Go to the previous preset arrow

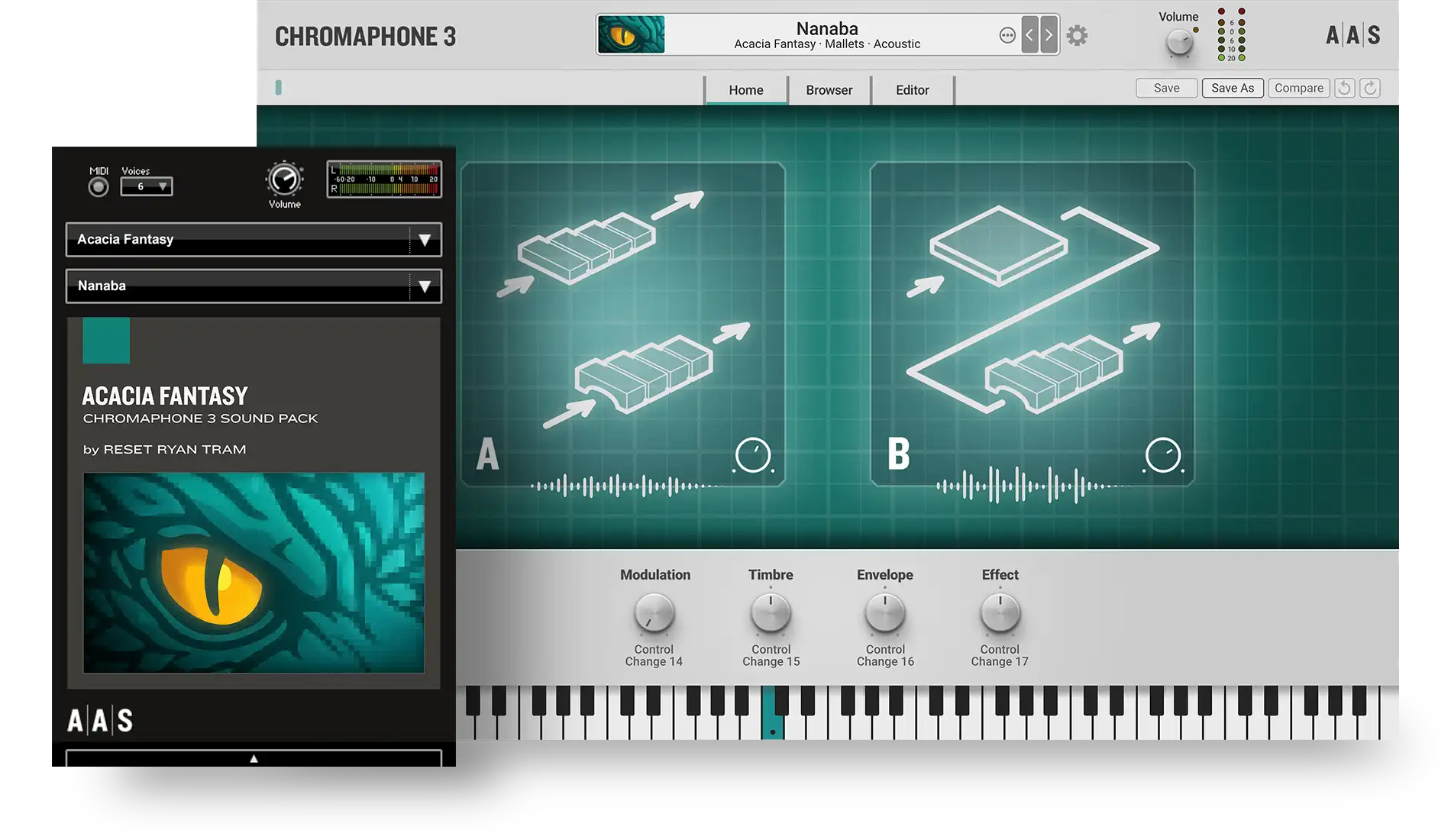click(1029, 35)
